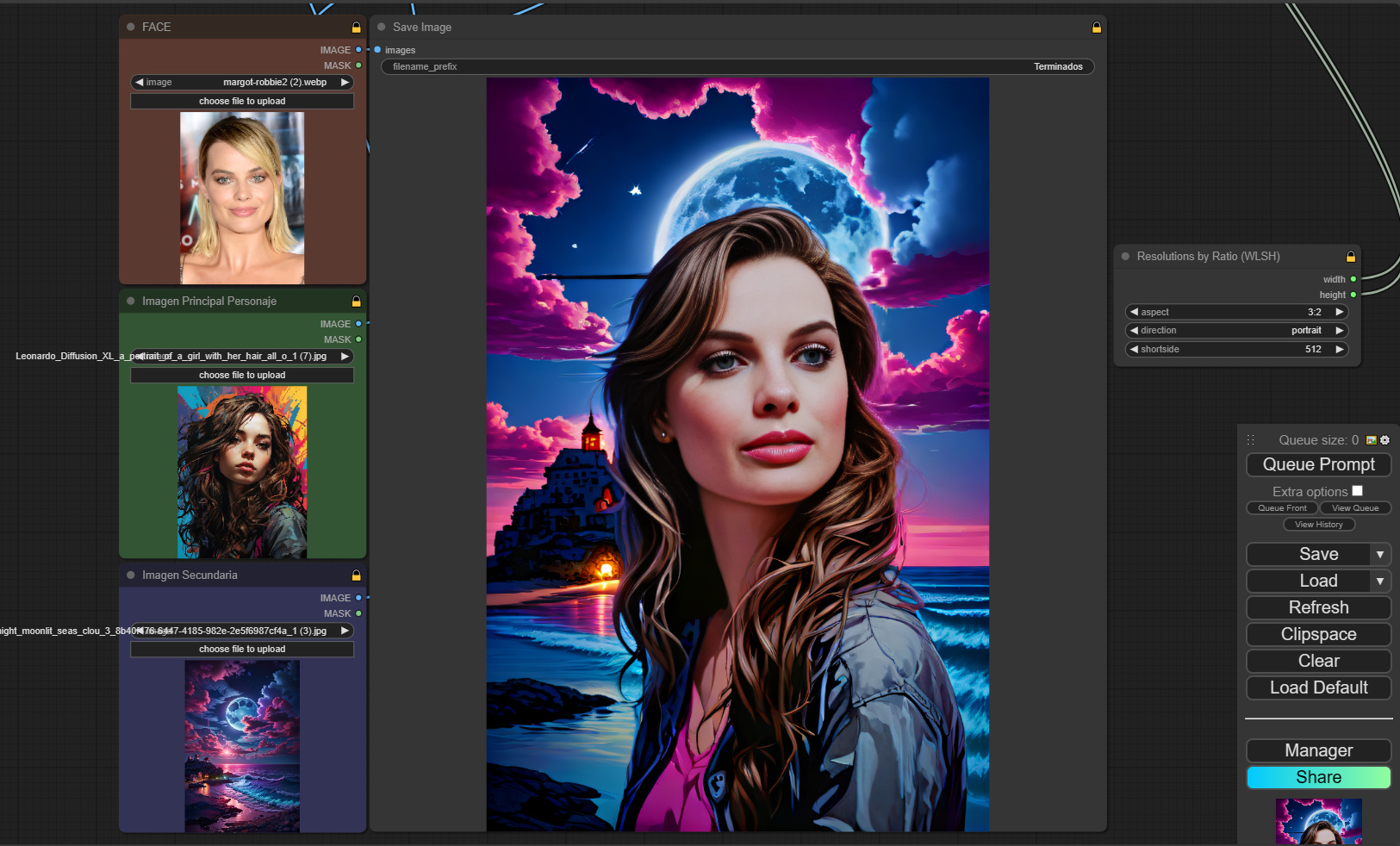
Task: Select next file in Imagen Secundaria node
Action: point(345,631)
